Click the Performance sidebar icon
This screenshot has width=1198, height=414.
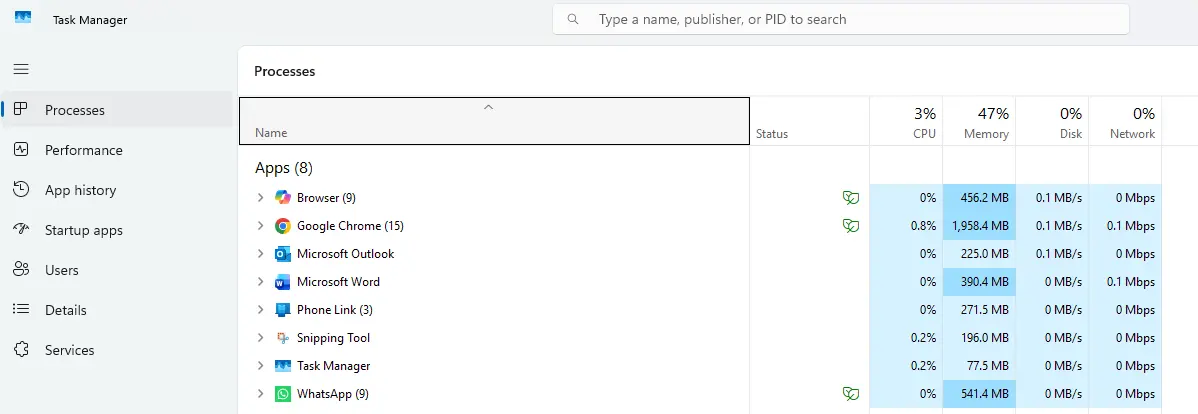click(x=21, y=150)
